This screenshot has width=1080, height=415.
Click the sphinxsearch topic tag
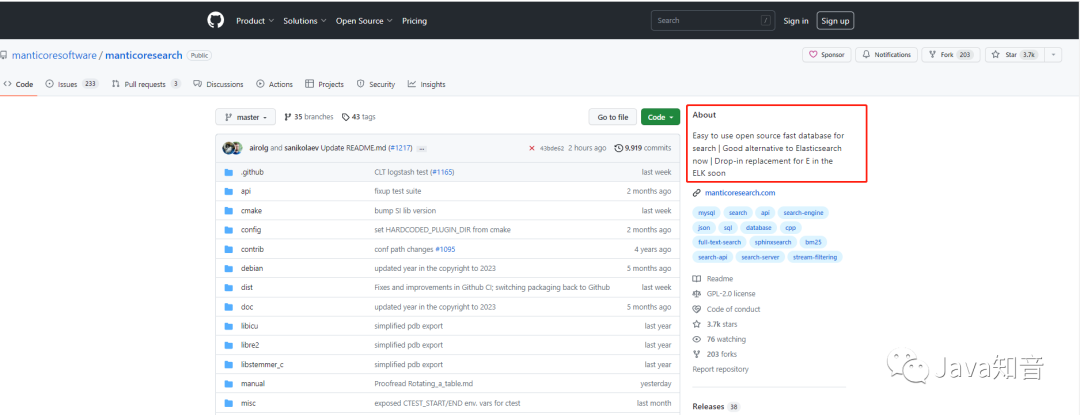773,242
